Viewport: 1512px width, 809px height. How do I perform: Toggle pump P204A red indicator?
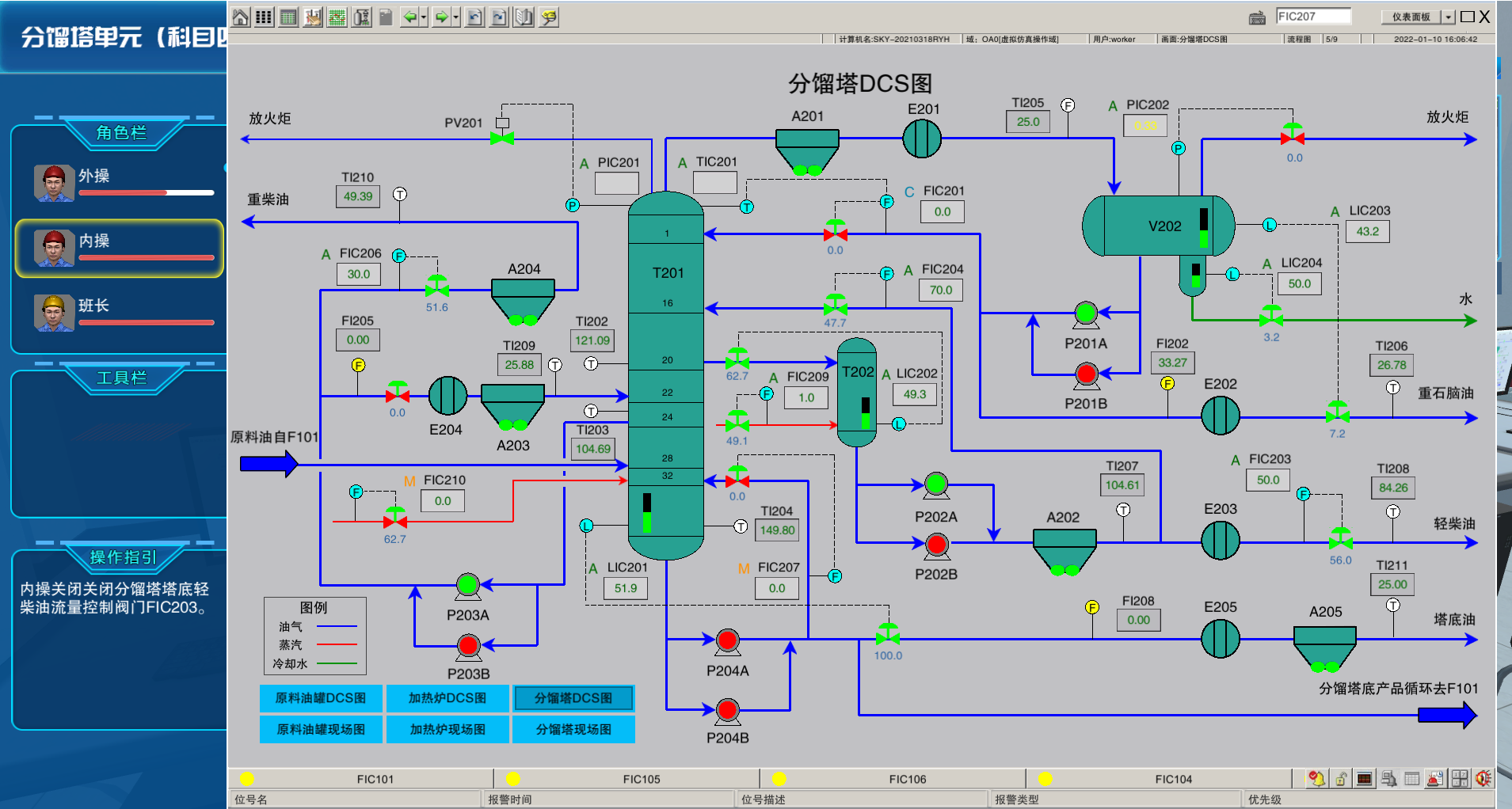coord(727,640)
